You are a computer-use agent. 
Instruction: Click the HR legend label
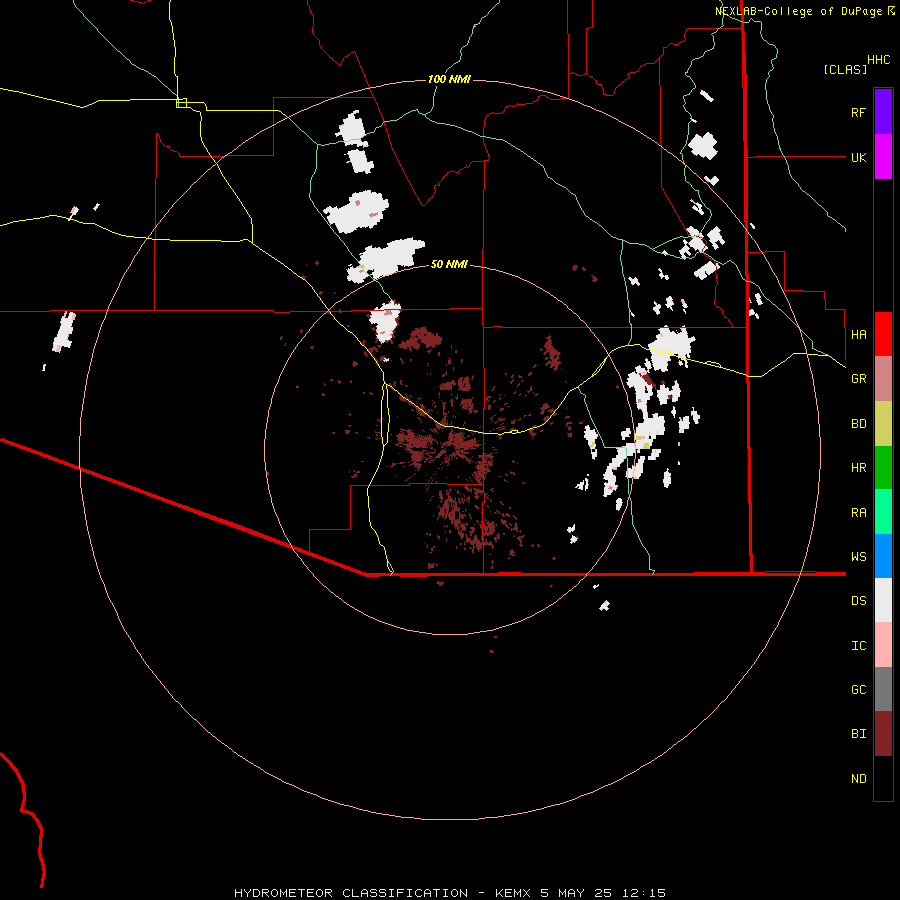click(x=858, y=468)
